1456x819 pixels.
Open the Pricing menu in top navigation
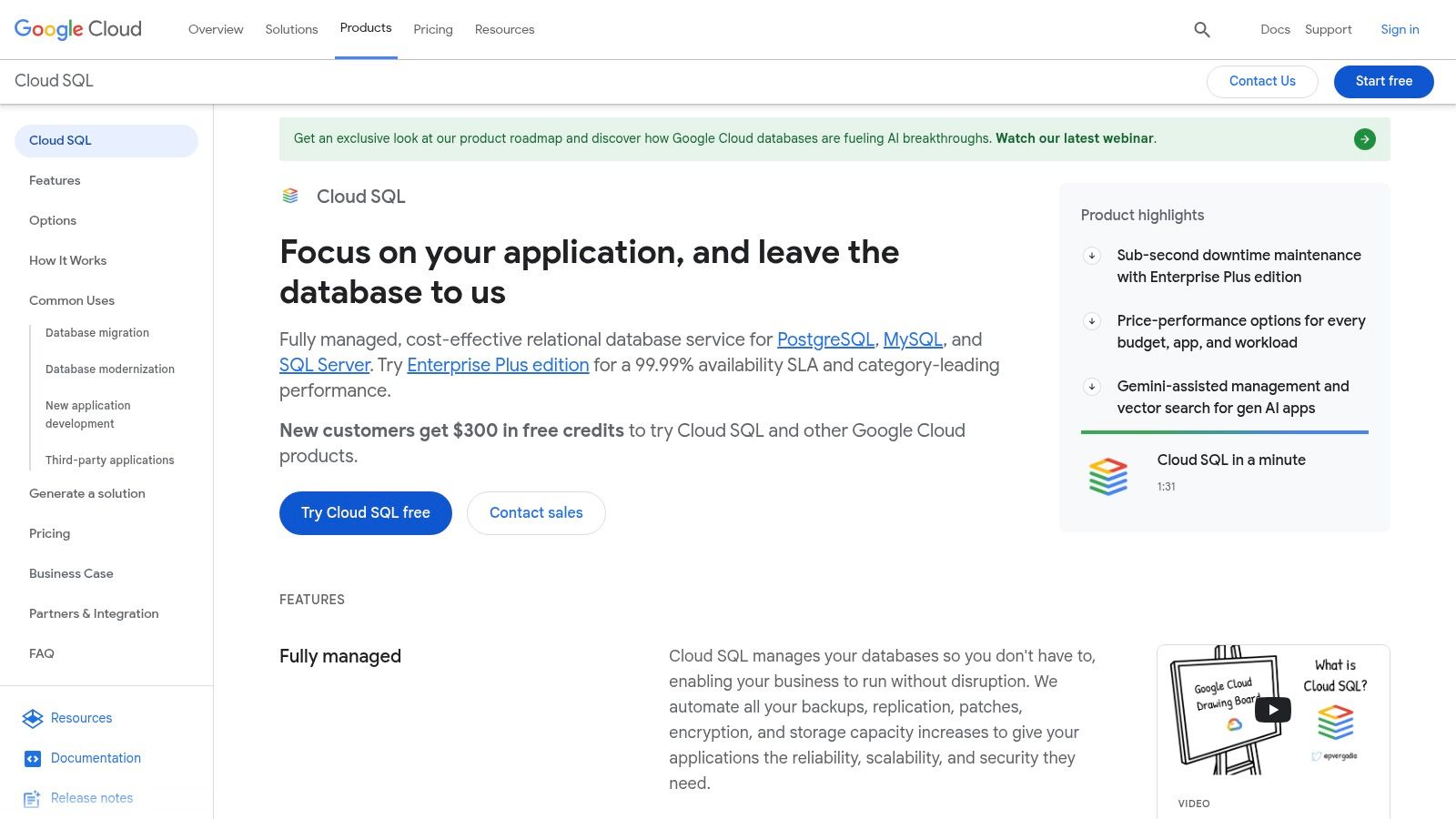pyautogui.click(x=432, y=29)
